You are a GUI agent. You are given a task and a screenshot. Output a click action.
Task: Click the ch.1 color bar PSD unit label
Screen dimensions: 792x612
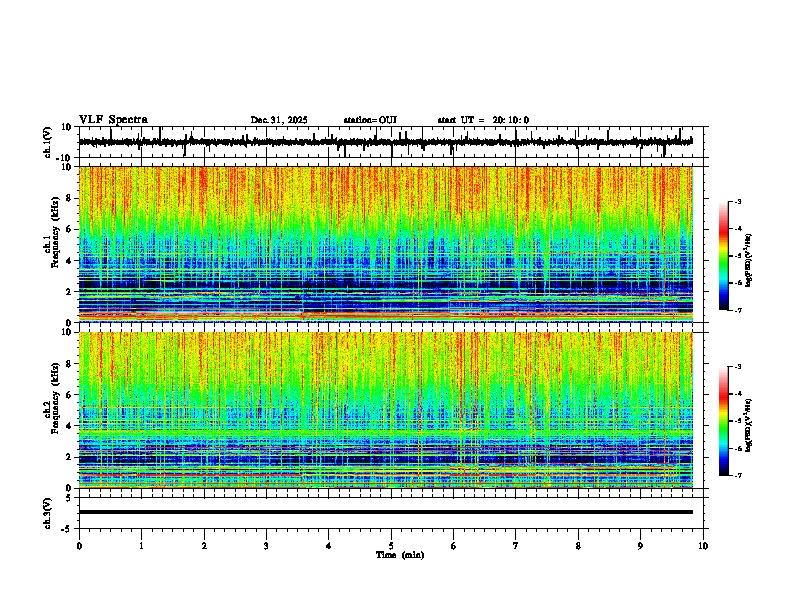[748, 261]
